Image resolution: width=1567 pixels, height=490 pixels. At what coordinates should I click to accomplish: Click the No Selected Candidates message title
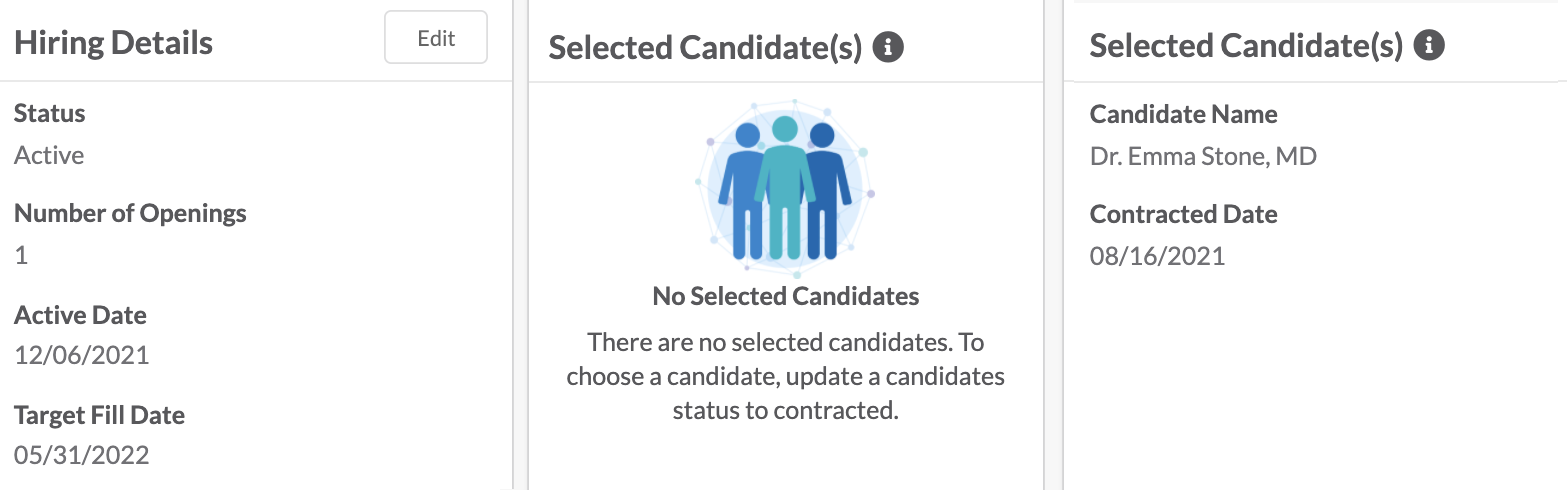[786, 296]
